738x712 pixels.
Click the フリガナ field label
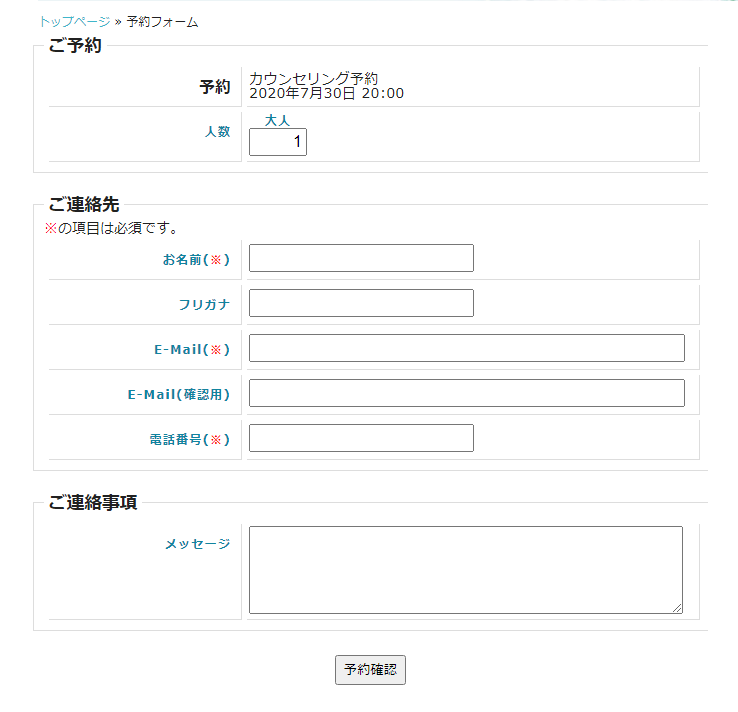click(204, 304)
